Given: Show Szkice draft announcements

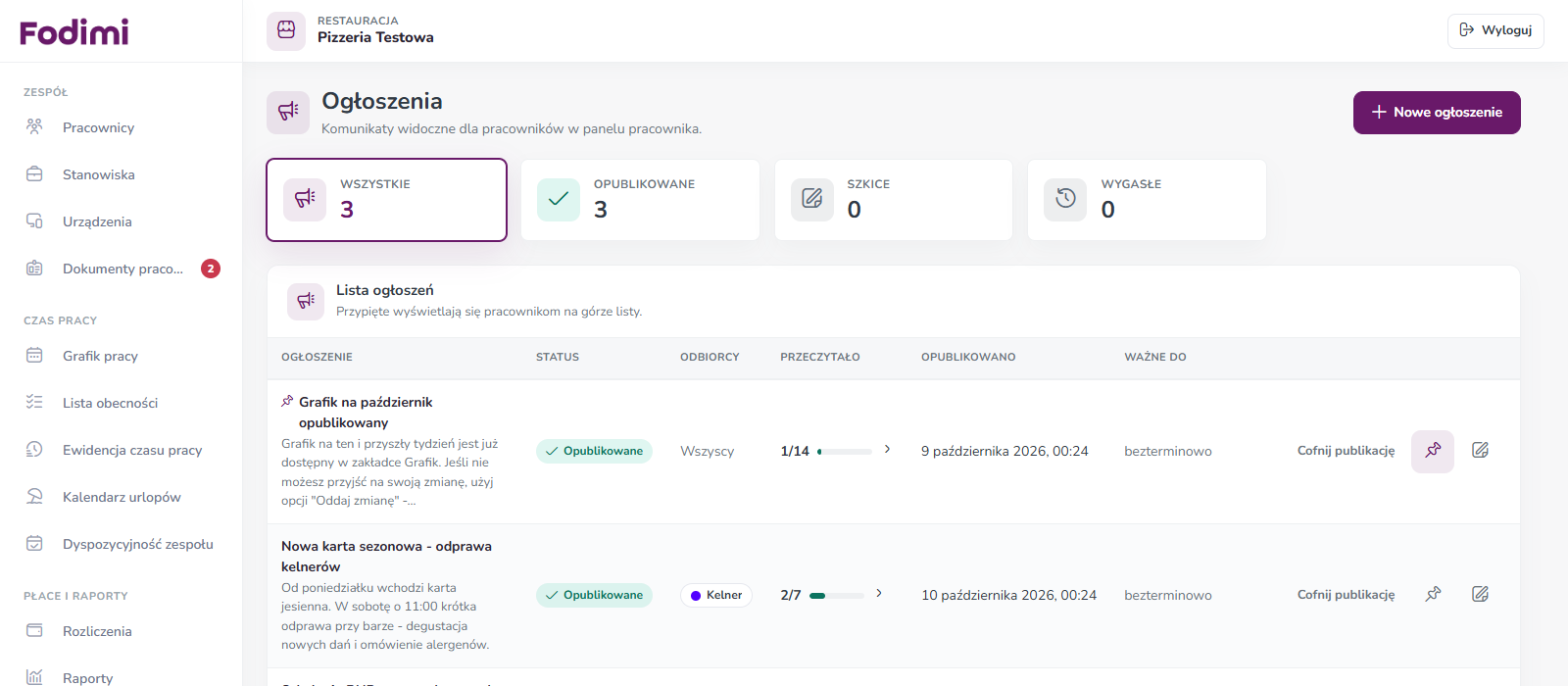Looking at the screenshot, I should point(894,200).
